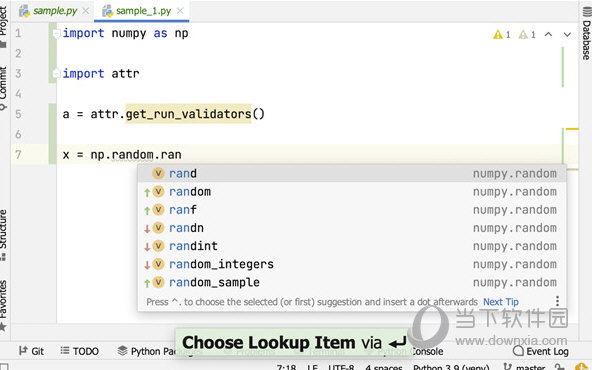Viewport: 592px width, 370px height.
Task: Open the Database tool window
Action: pos(586,34)
